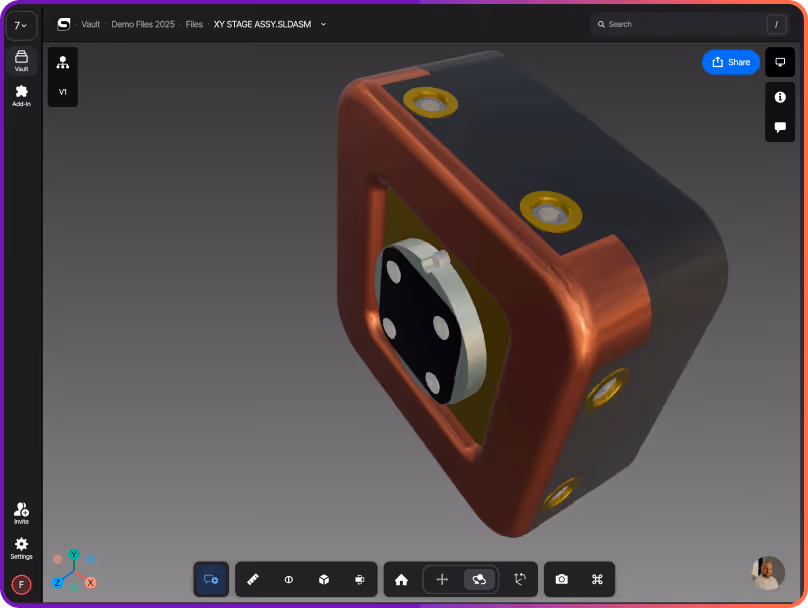Image resolution: width=808 pixels, height=608 pixels.
Task: Click the axis flip orientation icon
Action: pyautogui.click(x=520, y=580)
